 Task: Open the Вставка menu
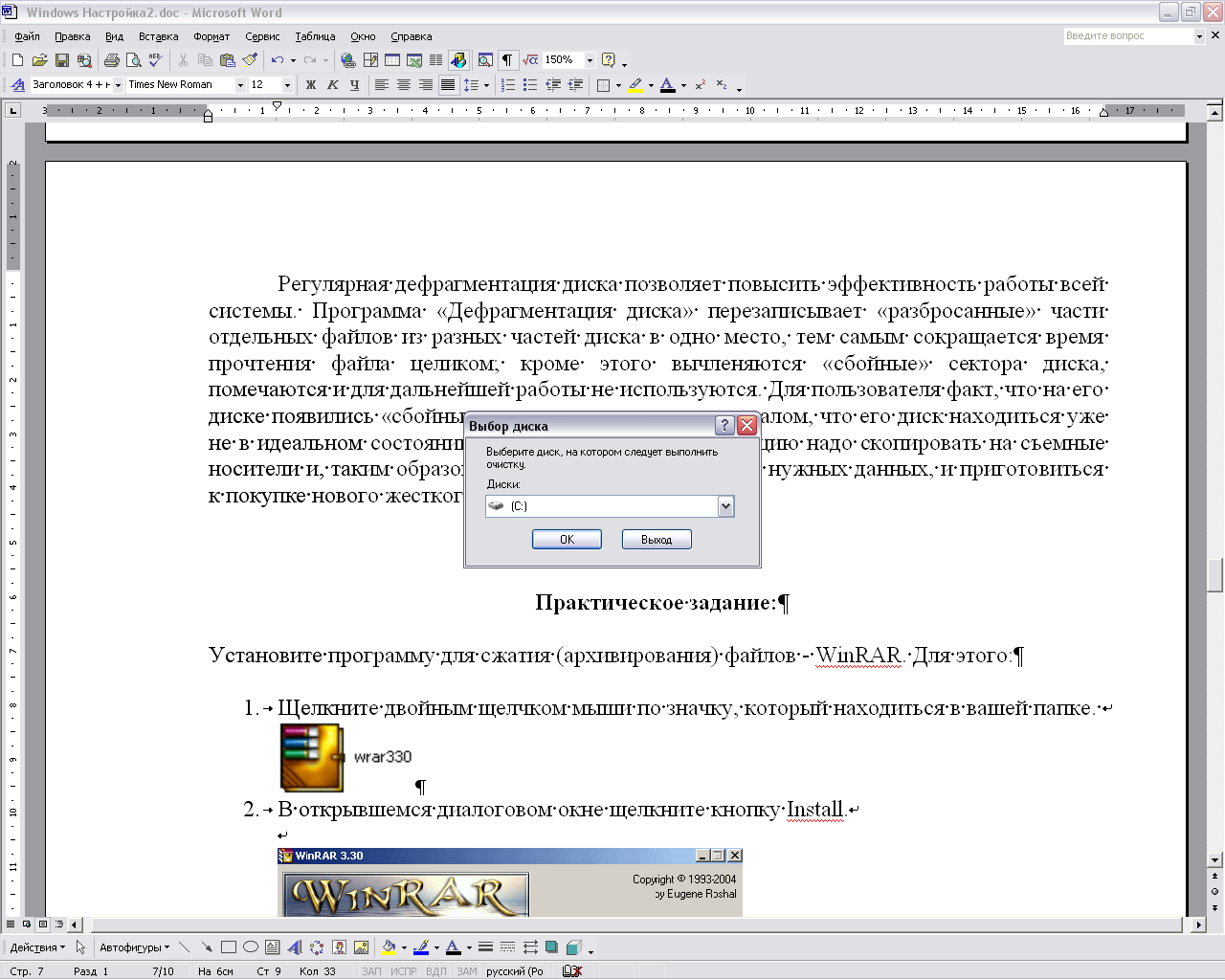(x=159, y=36)
